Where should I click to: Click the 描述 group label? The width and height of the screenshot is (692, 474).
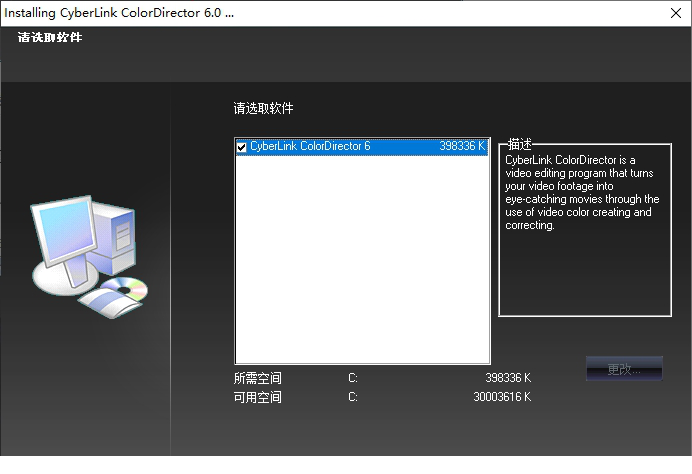(519, 144)
